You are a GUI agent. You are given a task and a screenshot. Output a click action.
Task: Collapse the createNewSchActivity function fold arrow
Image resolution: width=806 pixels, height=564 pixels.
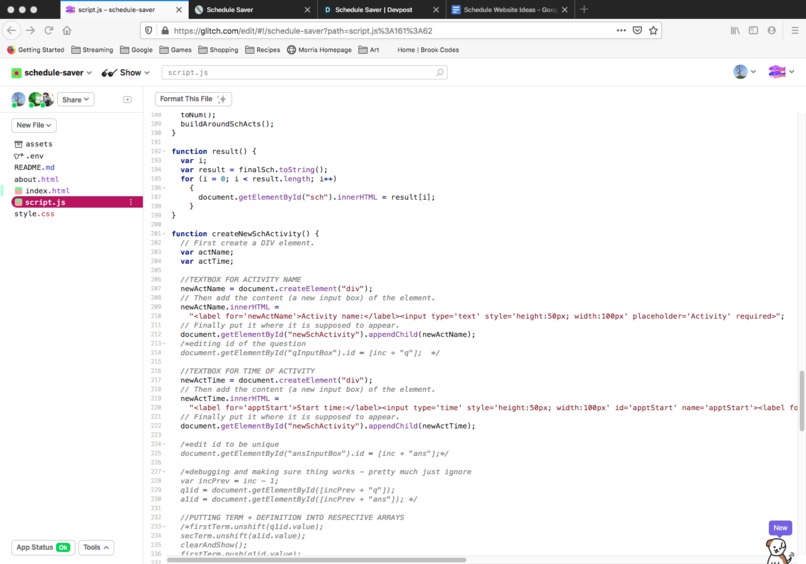[x=164, y=233]
